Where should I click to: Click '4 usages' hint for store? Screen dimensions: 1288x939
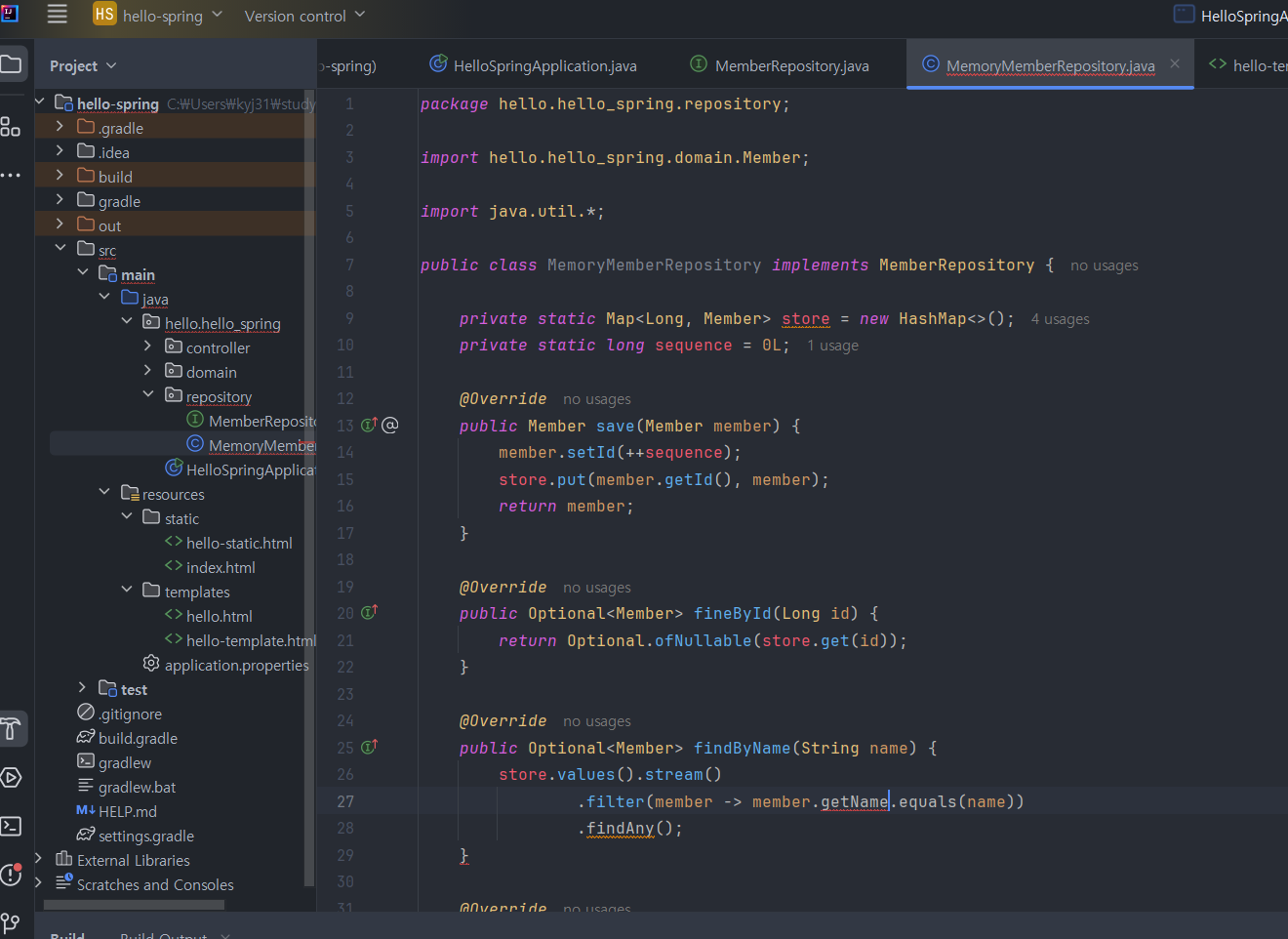[x=1060, y=319]
